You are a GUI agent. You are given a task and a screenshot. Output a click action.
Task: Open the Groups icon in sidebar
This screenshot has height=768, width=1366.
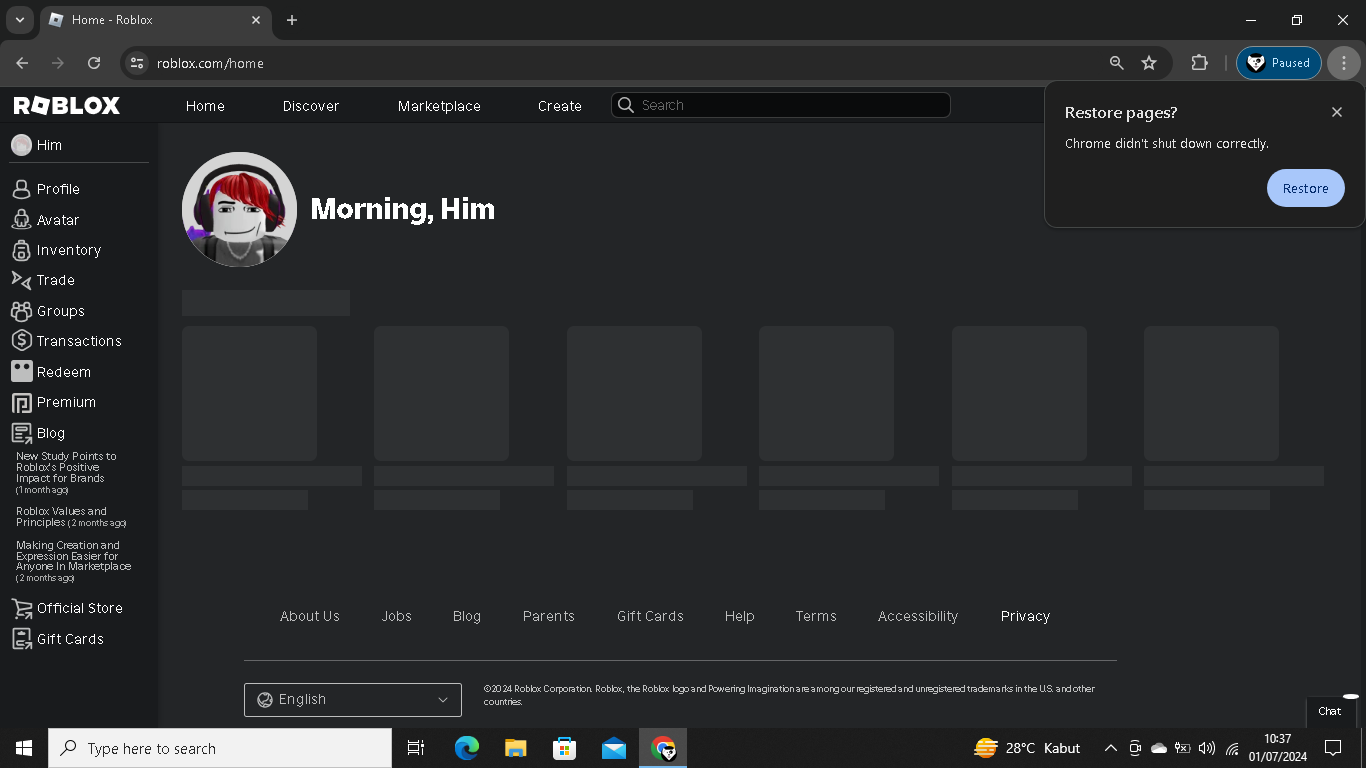click(21, 311)
